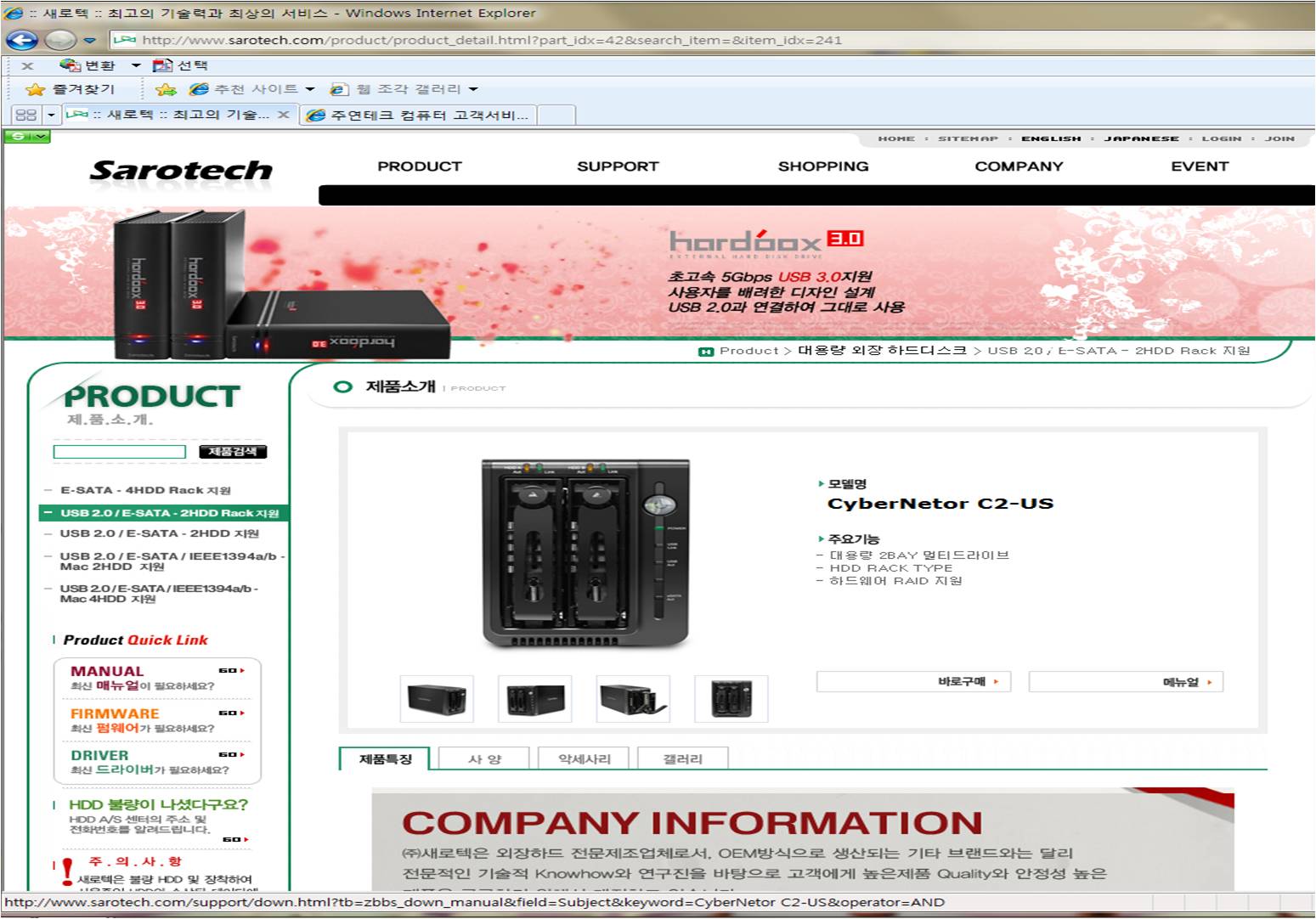Click GO next to DRIVER quick link
Screen dimensions: 1316x919
click(231, 754)
